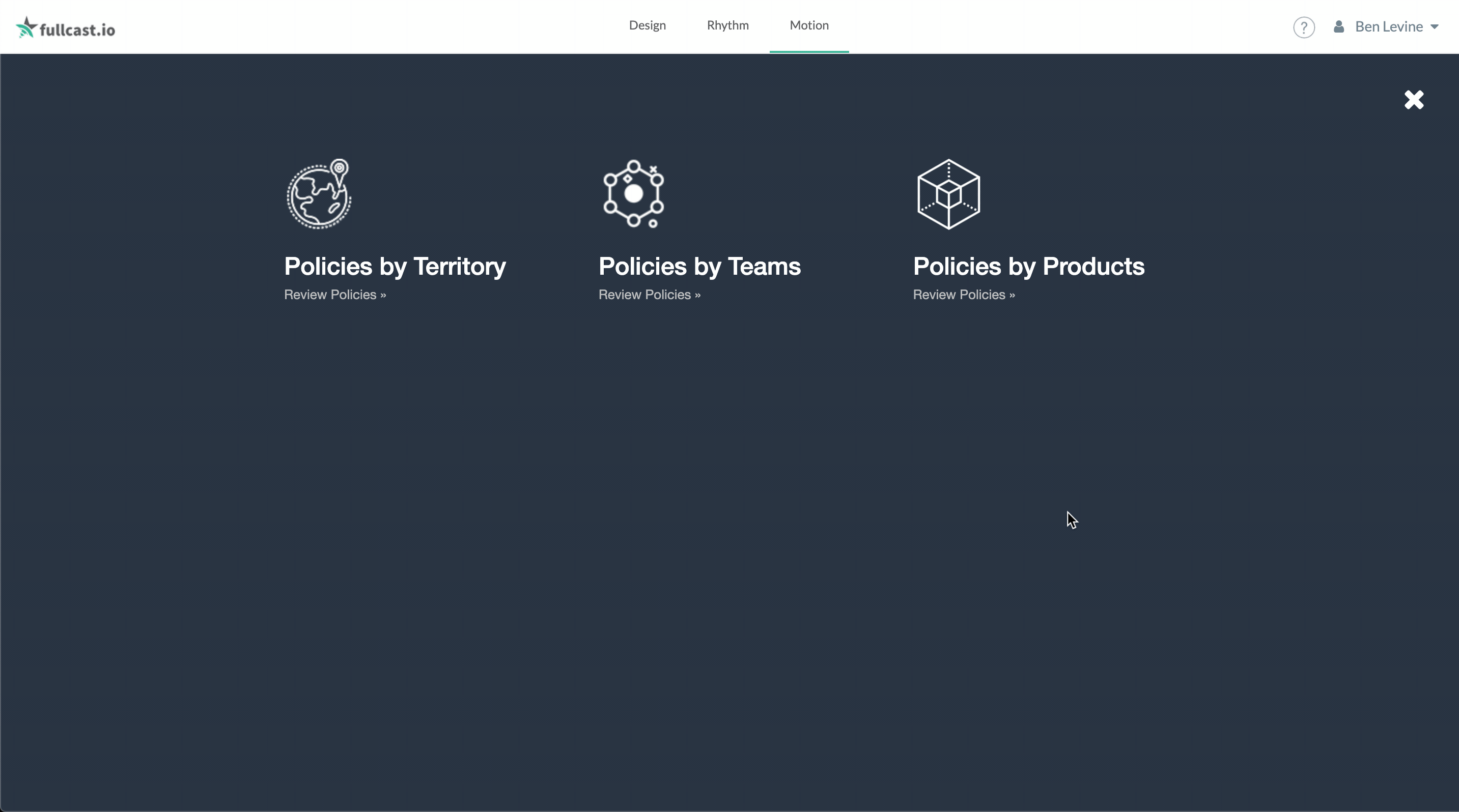Open Review Policies under Territory
Image resolution: width=1459 pixels, height=812 pixels.
[335, 295]
